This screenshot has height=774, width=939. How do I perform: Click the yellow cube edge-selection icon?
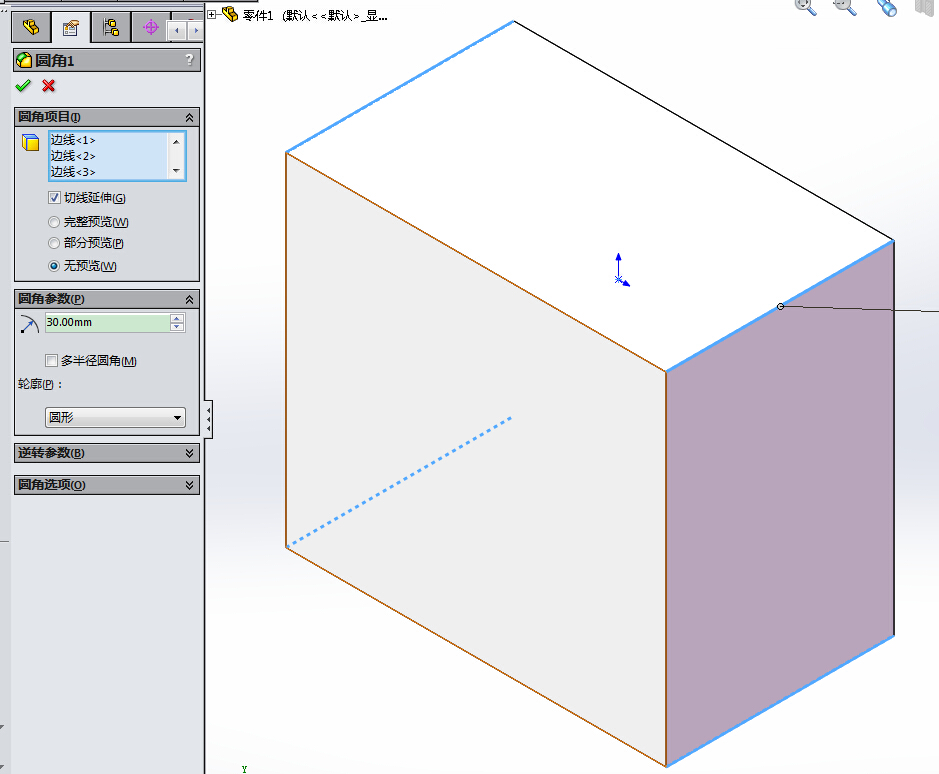click(x=31, y=143)
